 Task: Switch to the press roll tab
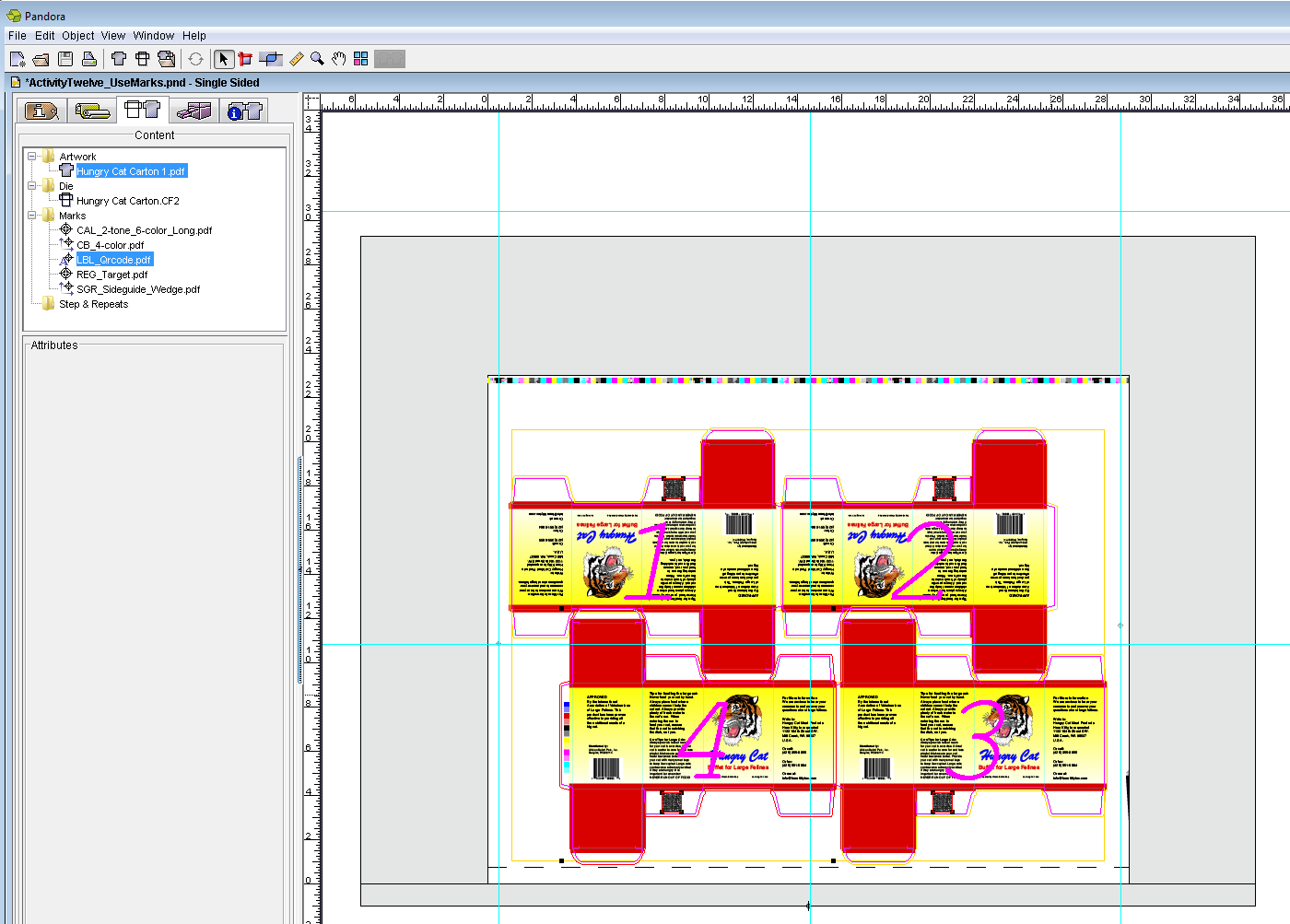point(92,111)
